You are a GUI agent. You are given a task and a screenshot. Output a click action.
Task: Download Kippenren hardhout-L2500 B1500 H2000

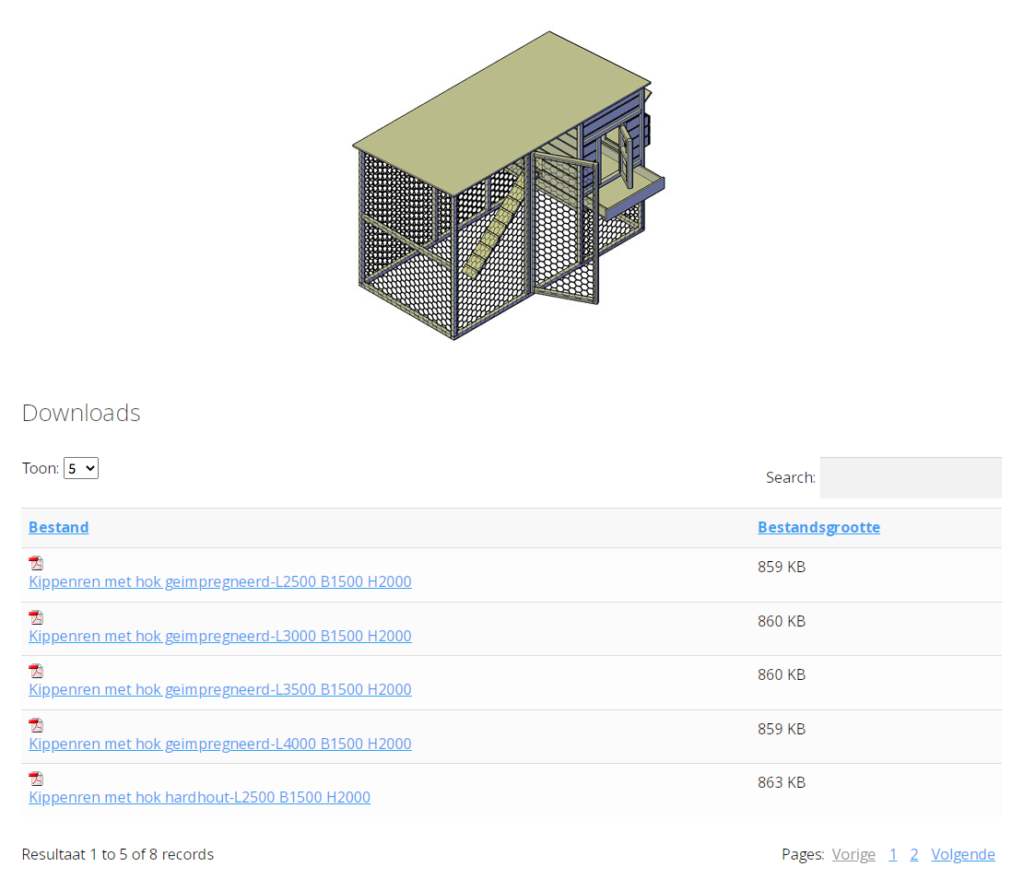[199, 797]
